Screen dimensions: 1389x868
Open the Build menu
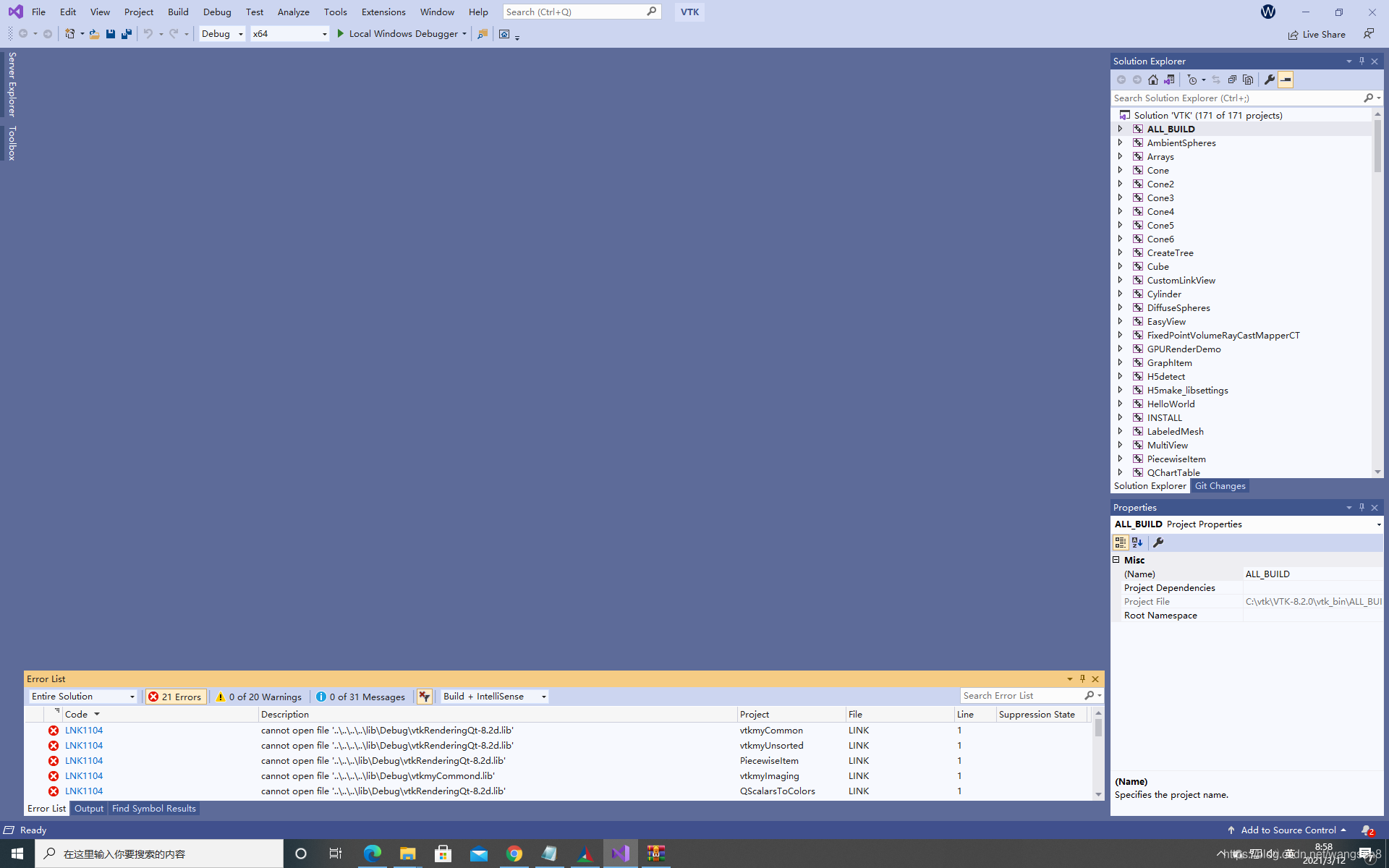click(x=178, y=12)
